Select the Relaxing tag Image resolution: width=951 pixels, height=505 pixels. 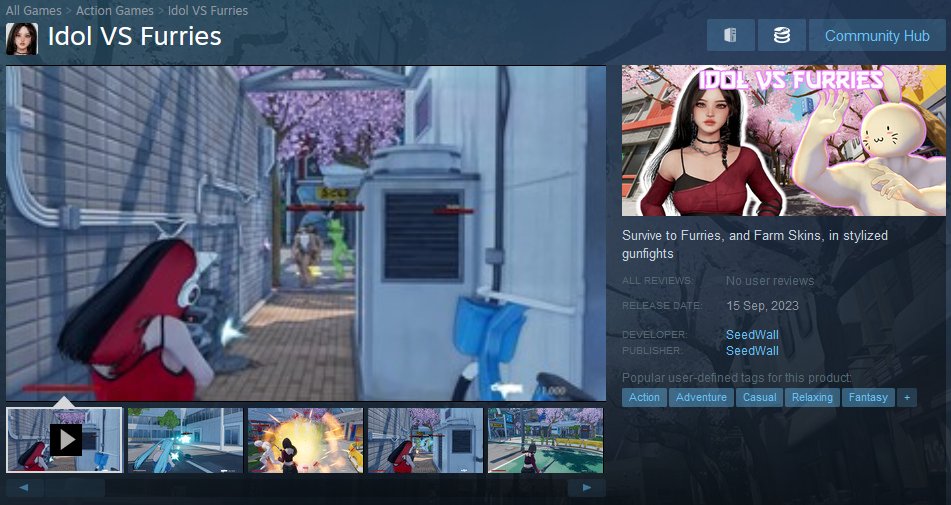[x=812, y=398]
